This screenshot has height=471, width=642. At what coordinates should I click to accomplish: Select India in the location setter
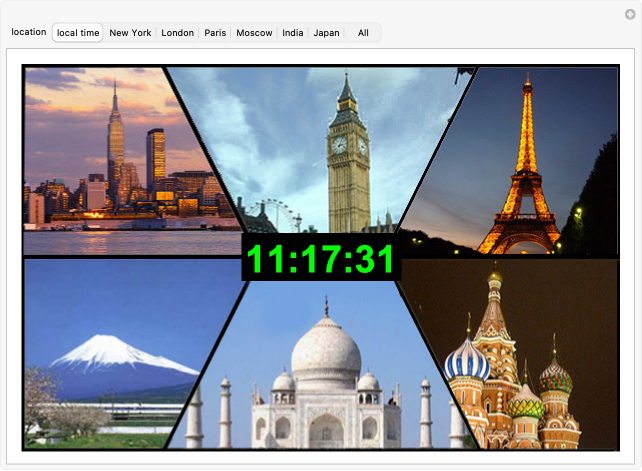pos(293,33)
